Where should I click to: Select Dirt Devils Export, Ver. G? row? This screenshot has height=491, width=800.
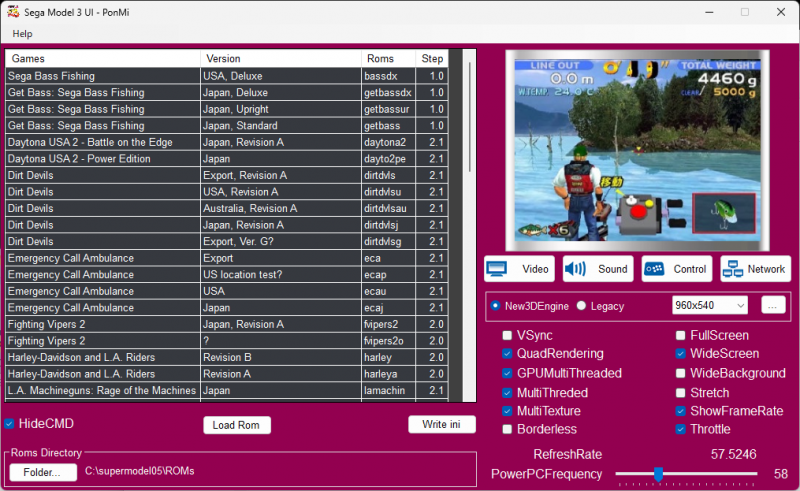227,241
